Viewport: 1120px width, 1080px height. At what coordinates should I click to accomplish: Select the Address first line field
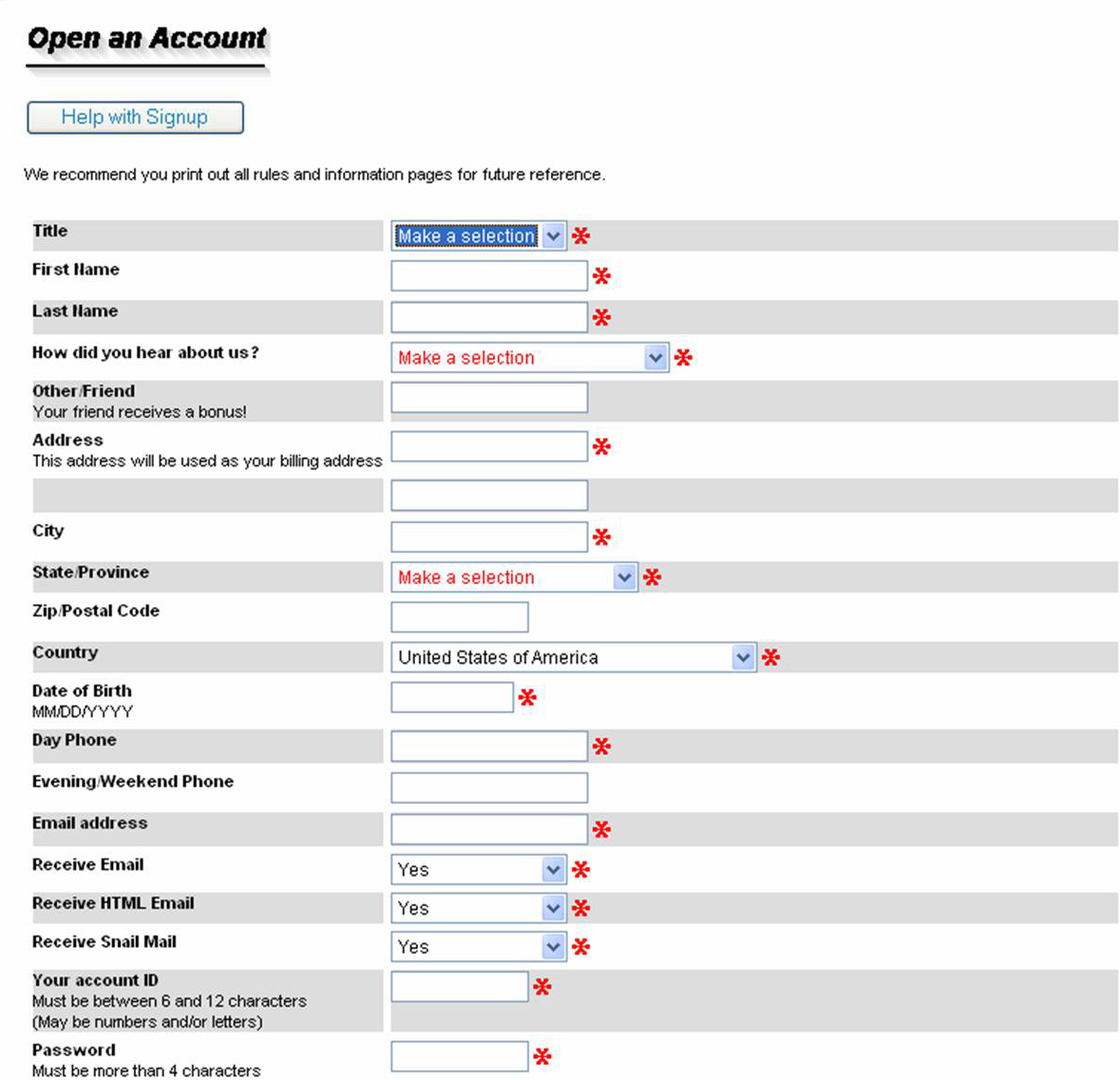coord(488,446)
